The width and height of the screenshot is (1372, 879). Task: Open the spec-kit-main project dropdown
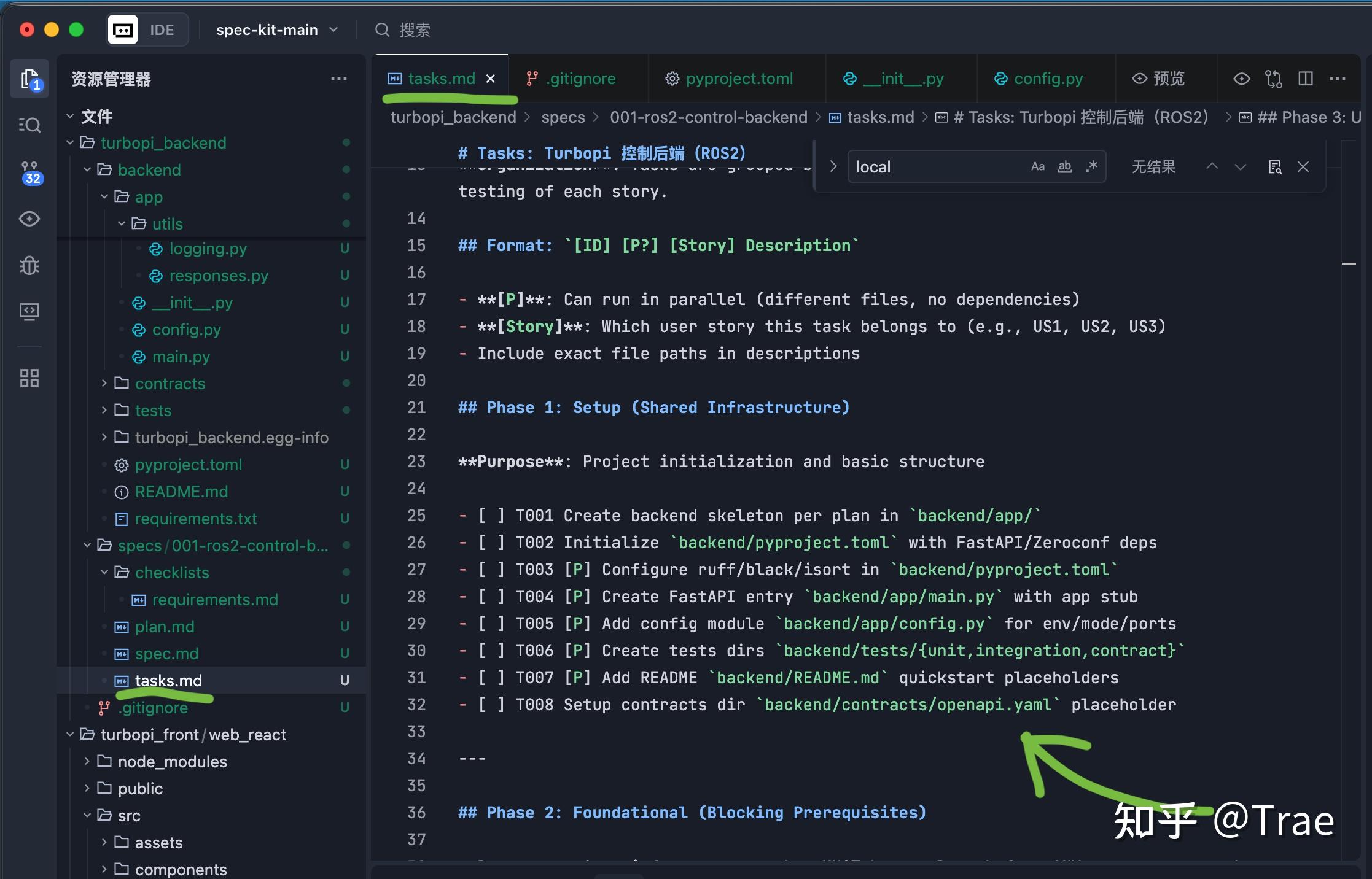276,29
